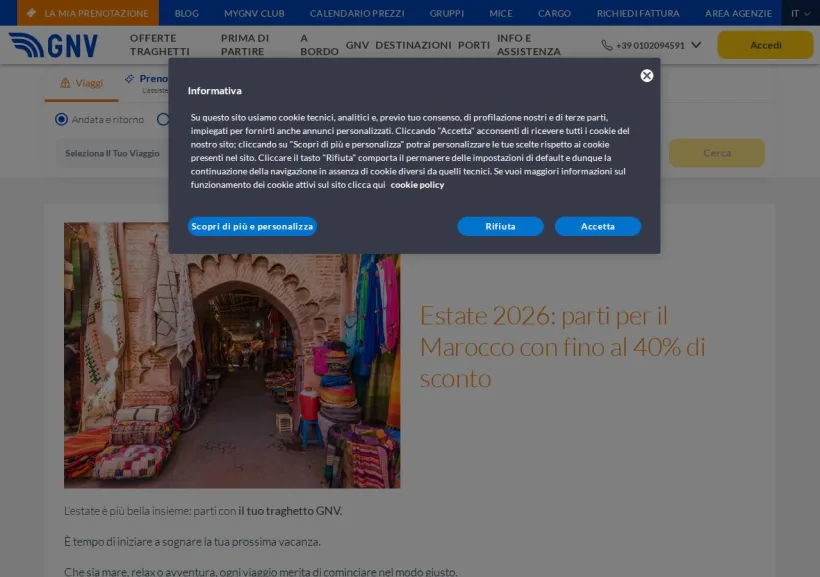Open DESTINAZIONI menu
This screenshot has width=820, height=577.
tap(413, 45)
